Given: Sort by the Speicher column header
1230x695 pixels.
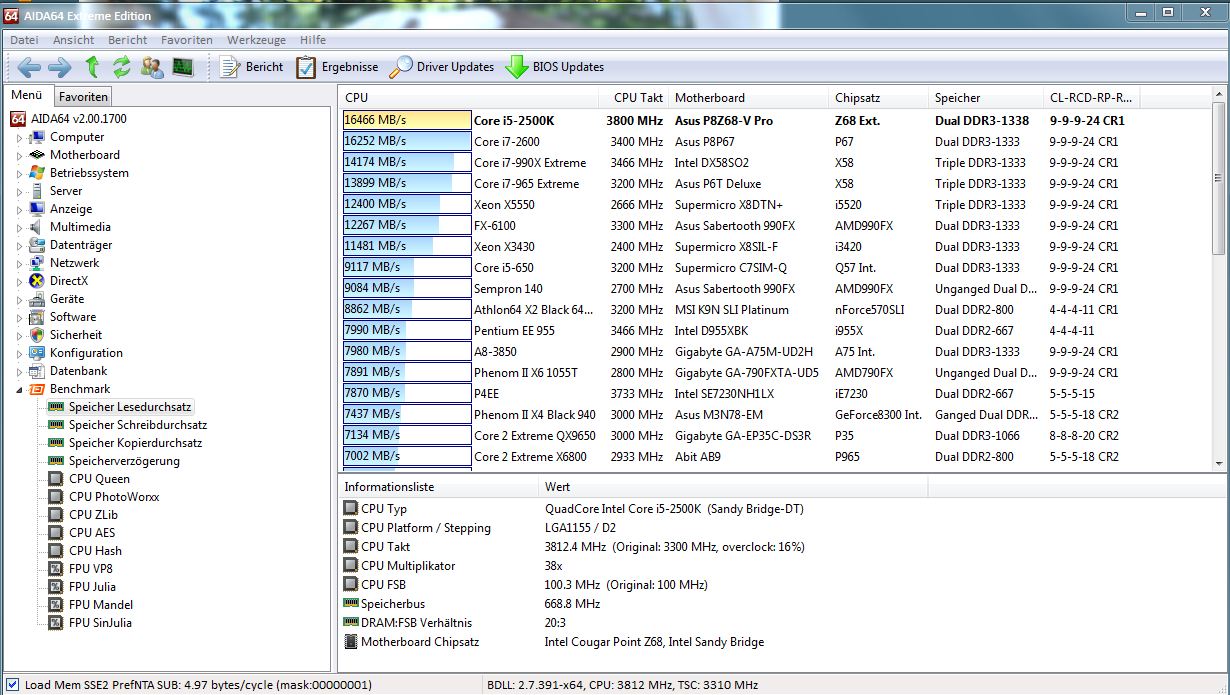Looking at the screenshot, I should pyautogui.click(x=985, y=98).
